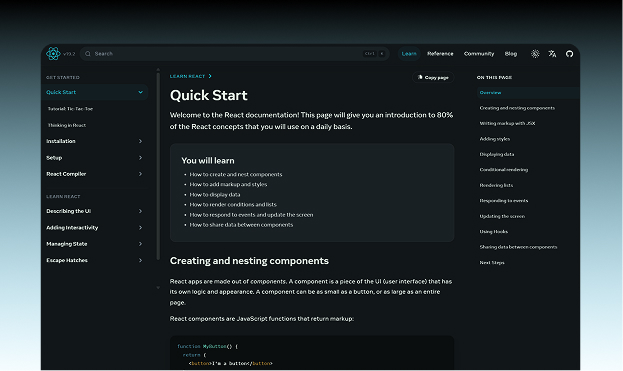Jump to Rendering lists section link
623x371 pixels.
point(496,186)
